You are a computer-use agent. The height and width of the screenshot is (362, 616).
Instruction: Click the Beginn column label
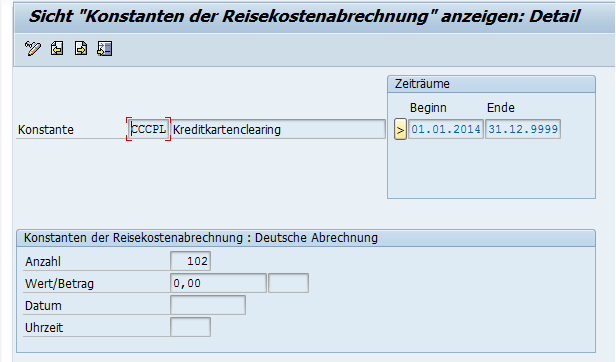tap(428, 108)
